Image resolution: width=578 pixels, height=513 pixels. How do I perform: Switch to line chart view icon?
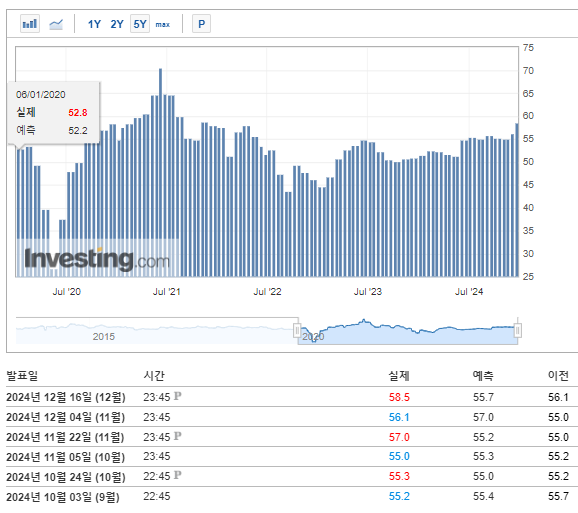[56, 24]
